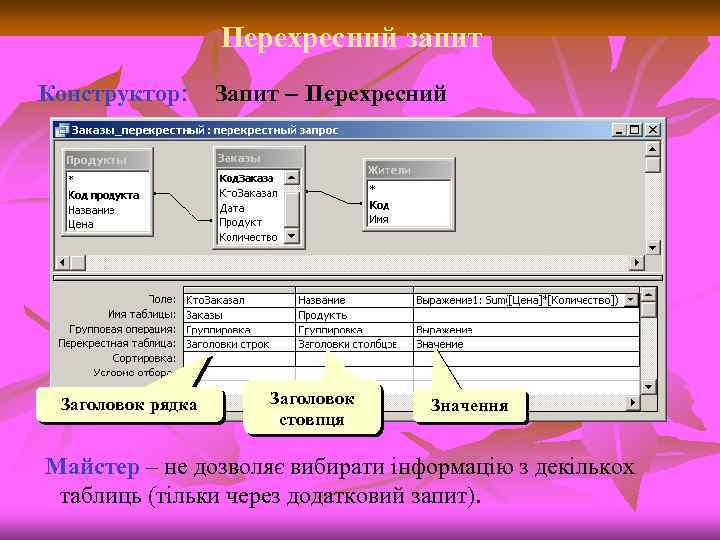Select Цена field in Продукты
This screenshot has height=540, width=720.
point(81,225)
